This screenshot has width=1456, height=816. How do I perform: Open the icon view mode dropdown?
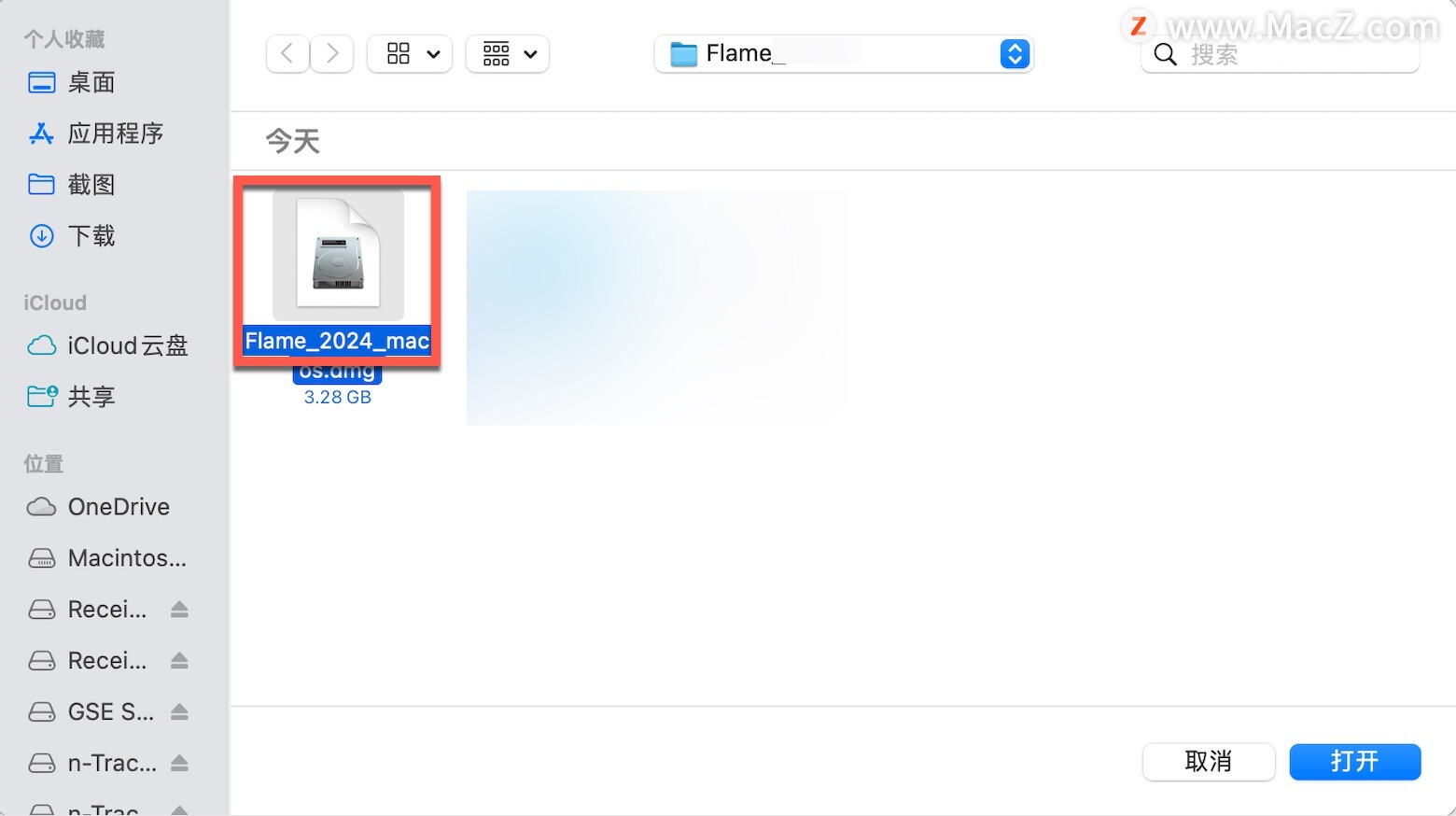[x=410, y=54]
